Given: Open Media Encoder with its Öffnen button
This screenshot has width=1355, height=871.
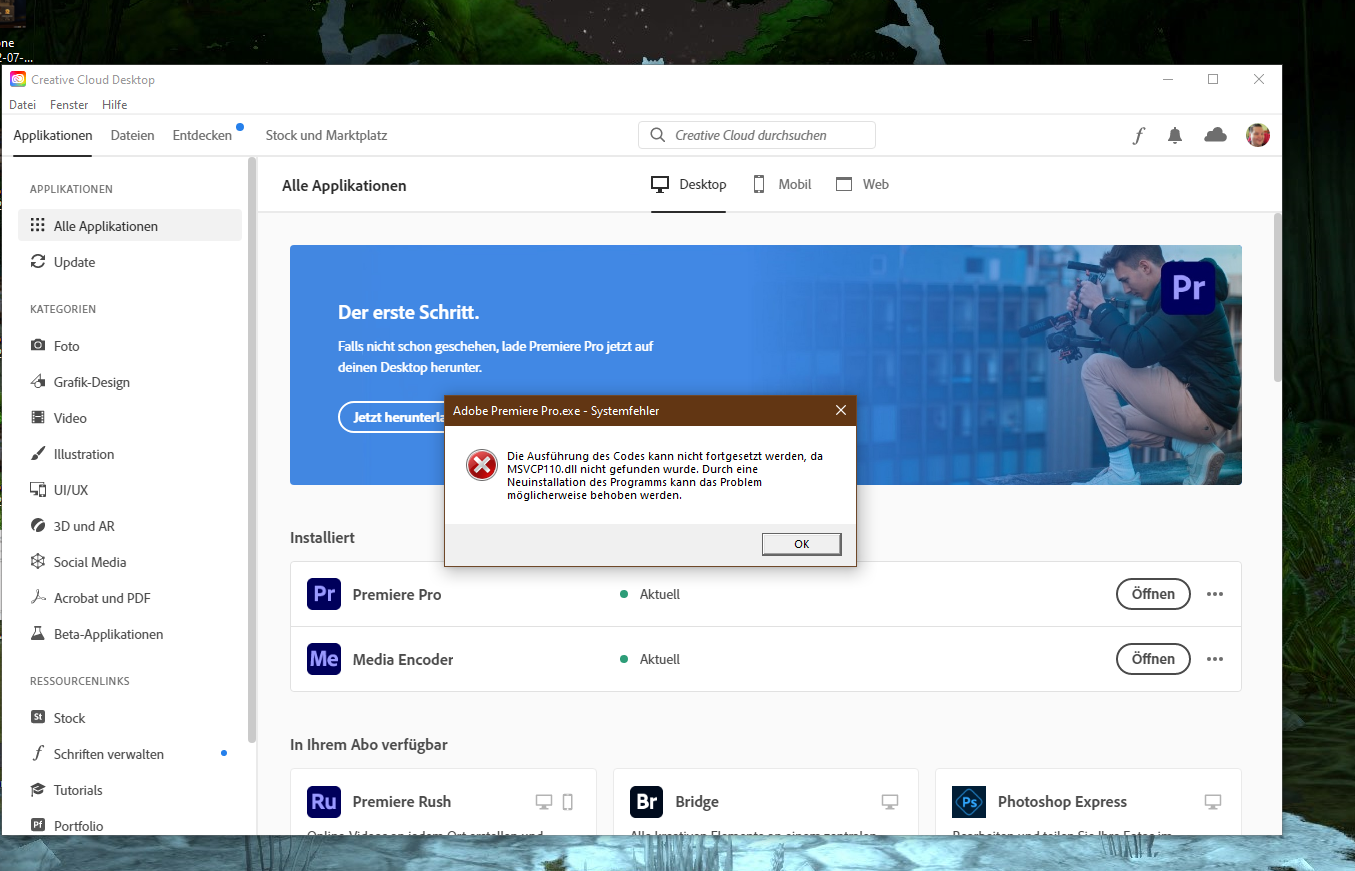Looking at the screenshot, I should (1153, 659).
